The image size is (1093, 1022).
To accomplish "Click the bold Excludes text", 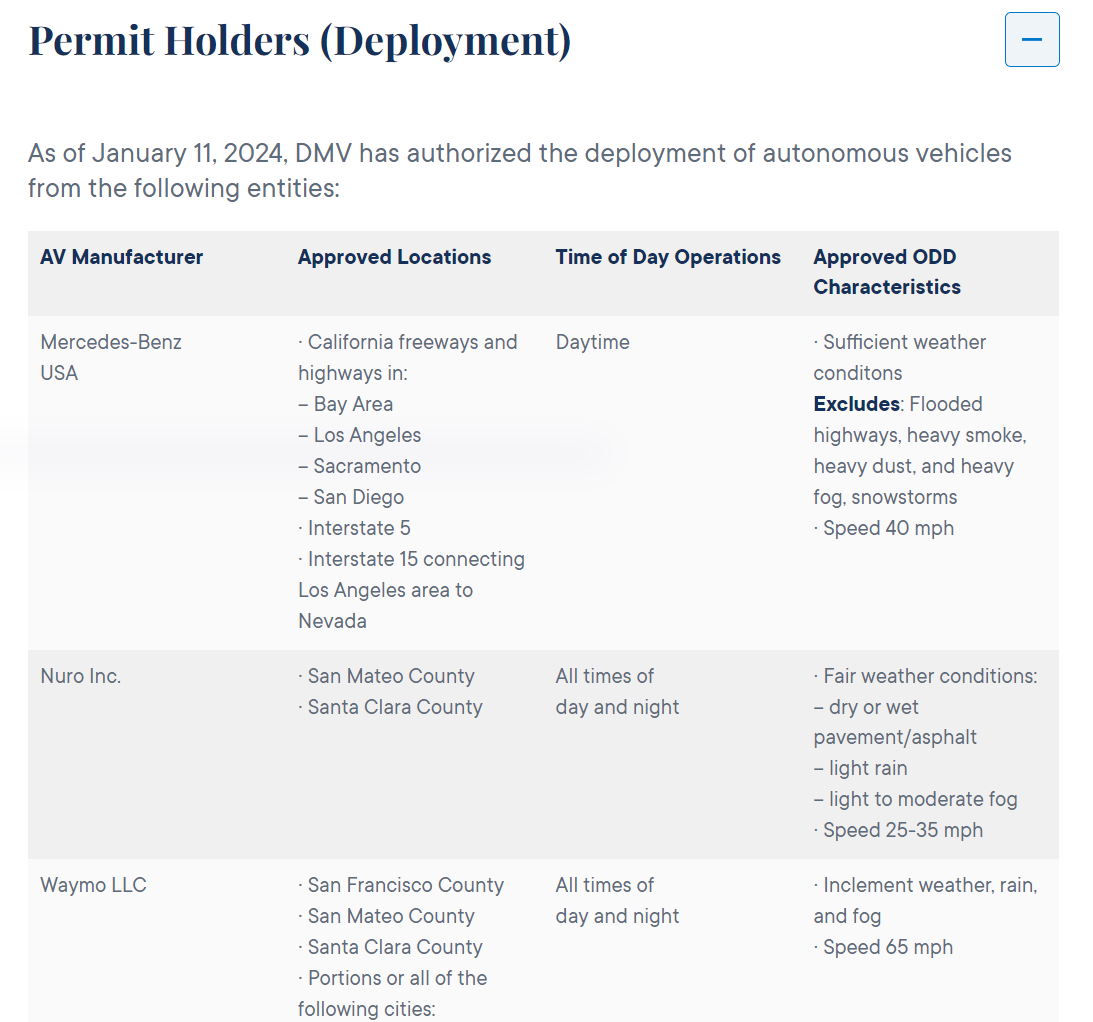I will pos(856,404).
